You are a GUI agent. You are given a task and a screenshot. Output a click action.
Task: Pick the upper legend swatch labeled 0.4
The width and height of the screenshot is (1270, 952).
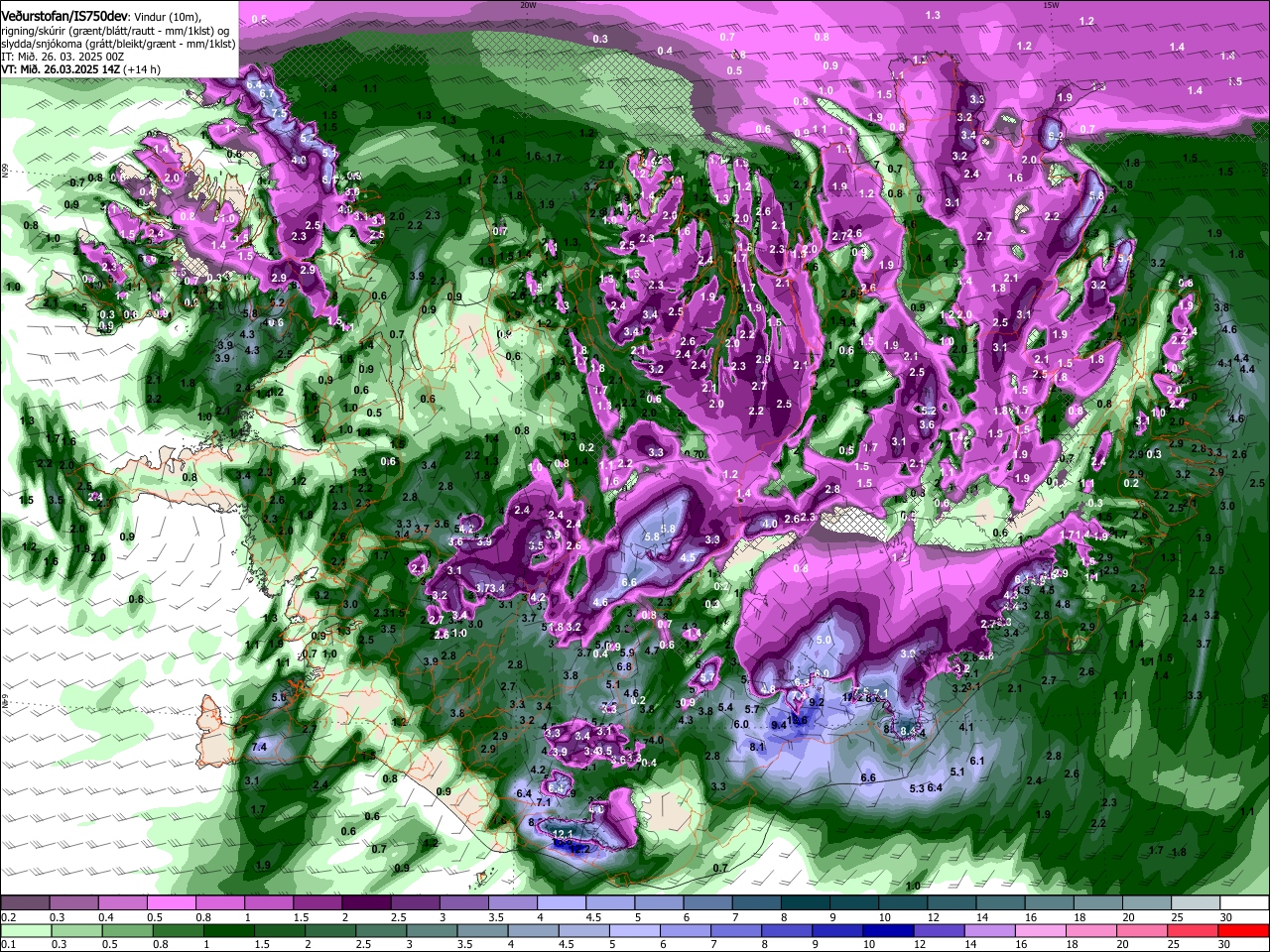tap(122, 902)
